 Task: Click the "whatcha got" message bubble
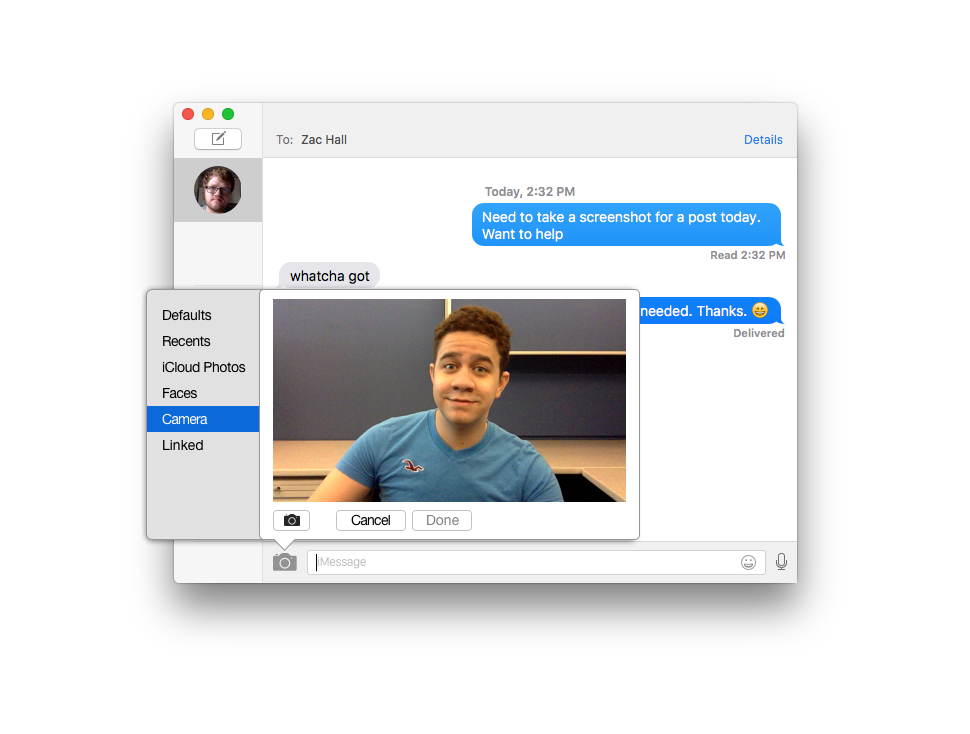pos(330,276)
